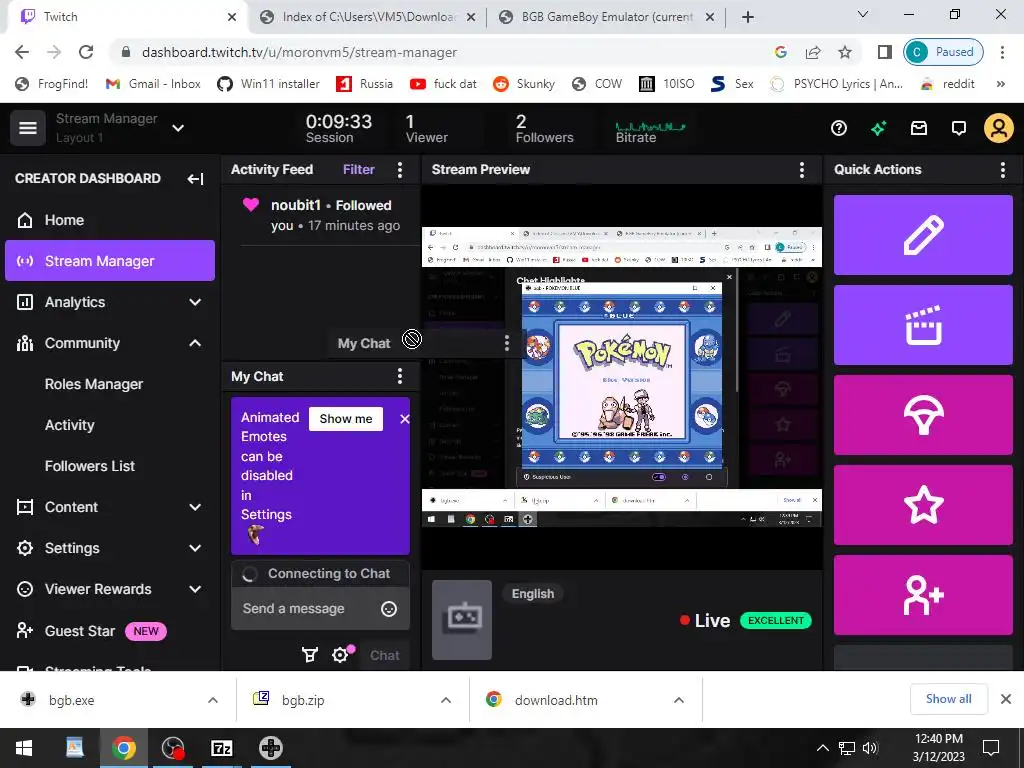Open the hamburger menu beside Stream Manager
Image resolution: width=1024 pixels, height=768 pixels.
coord(27,127)
